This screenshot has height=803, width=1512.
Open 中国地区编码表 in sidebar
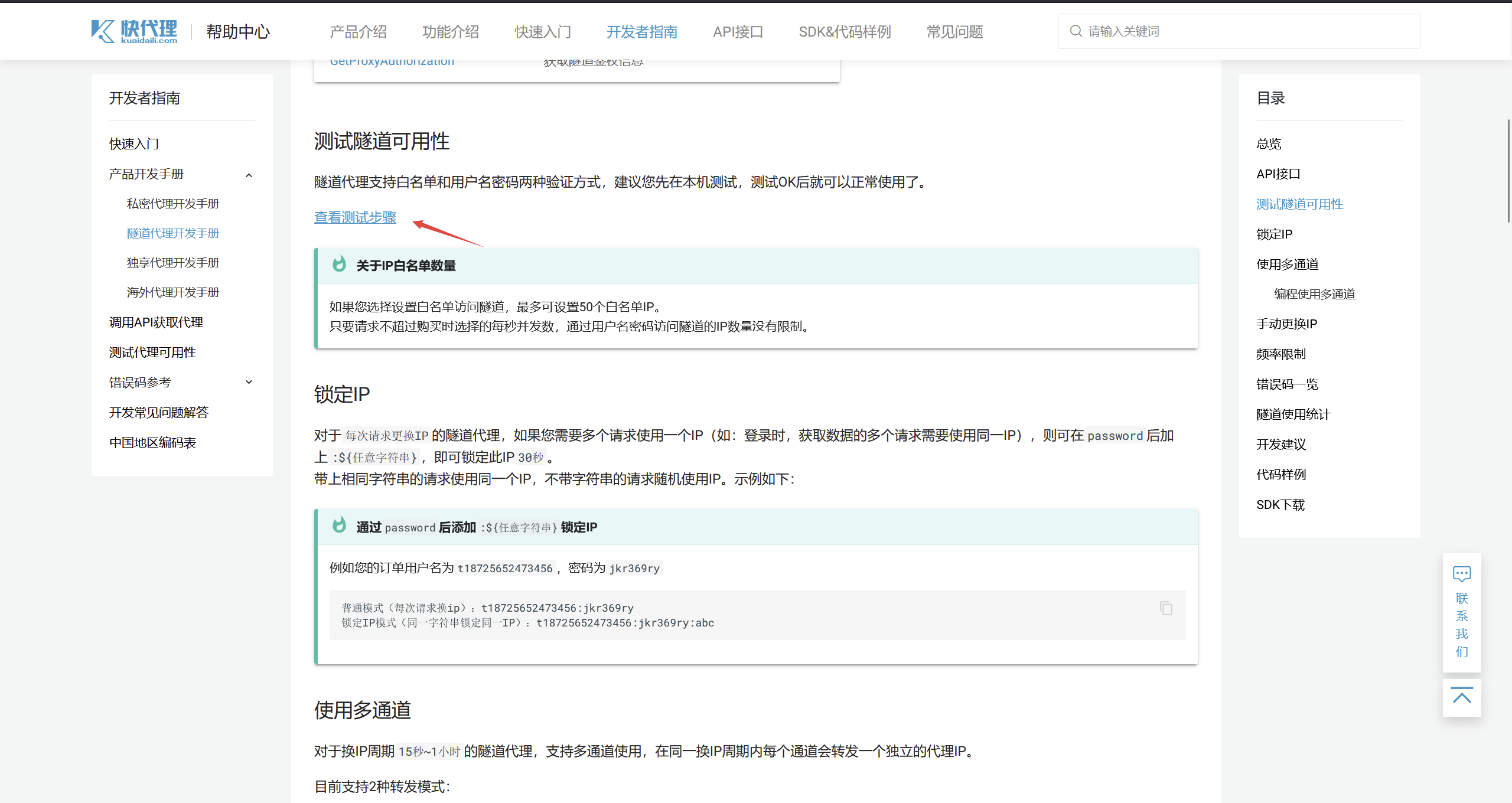[x=152, y=443]
